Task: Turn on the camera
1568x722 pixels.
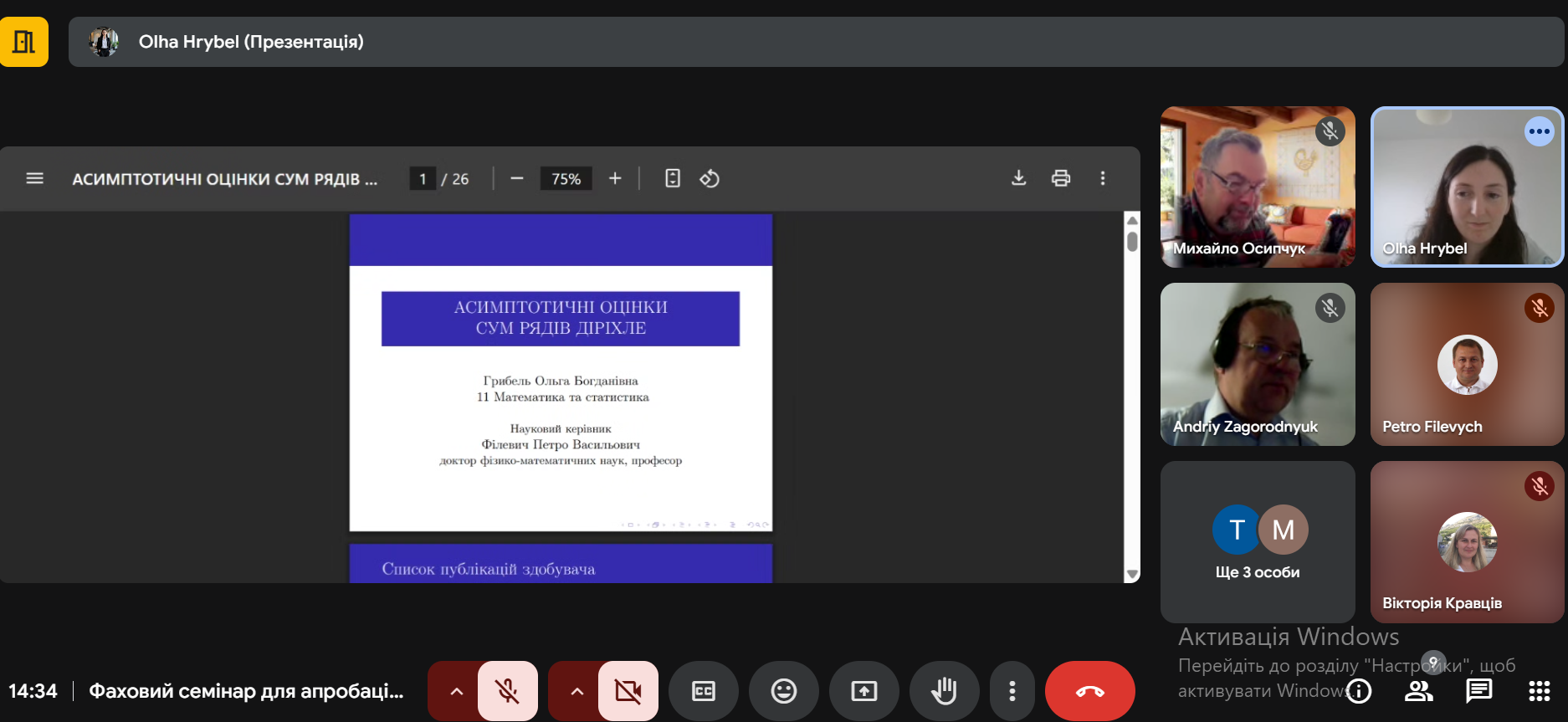Action: click(x=628, y=691)
